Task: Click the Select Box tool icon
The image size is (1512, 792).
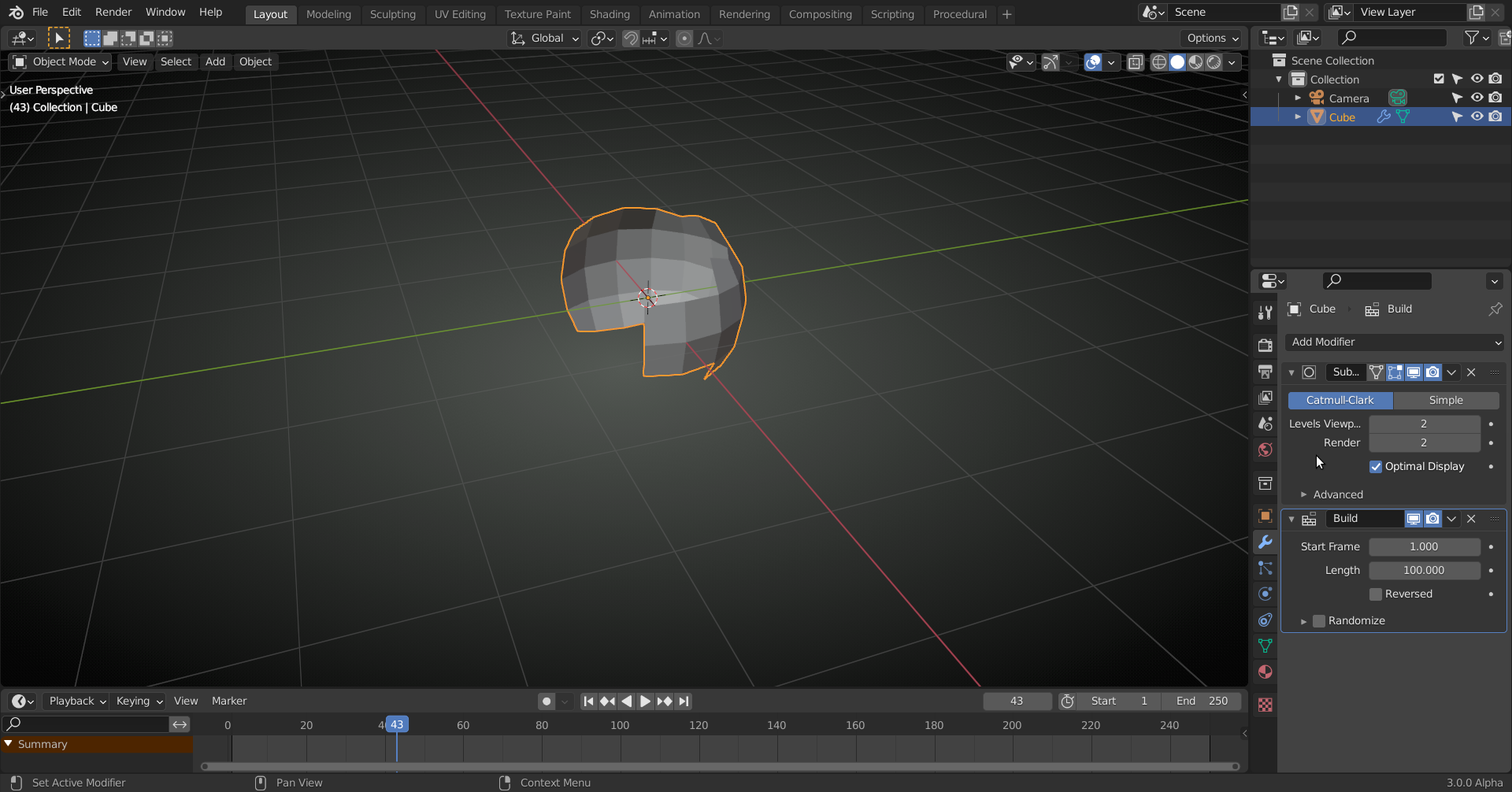Action: tap(58, 38)
